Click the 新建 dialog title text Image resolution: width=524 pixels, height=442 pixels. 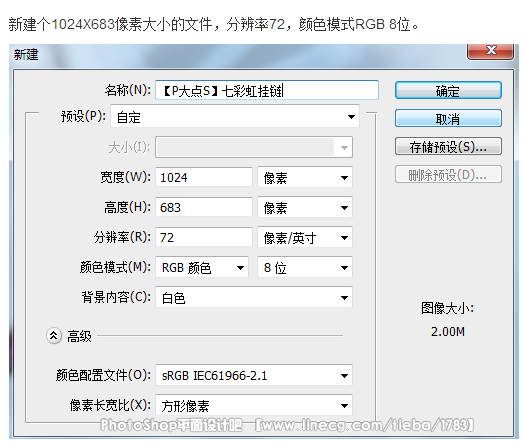click(x=26, y=54)
